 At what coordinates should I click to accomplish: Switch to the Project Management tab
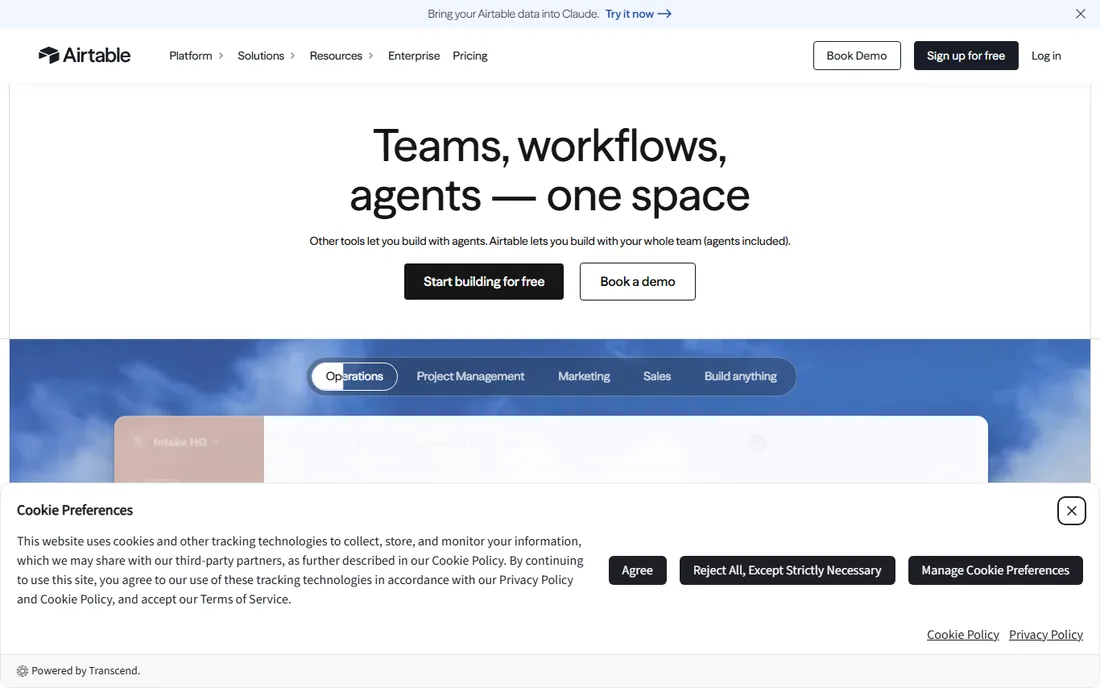click(470, 377)
